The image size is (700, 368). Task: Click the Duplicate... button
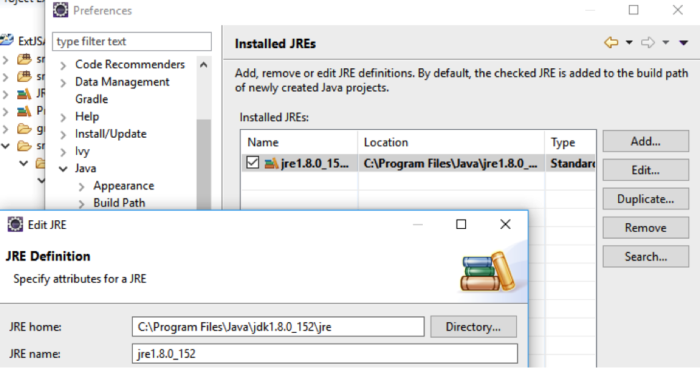646,199
